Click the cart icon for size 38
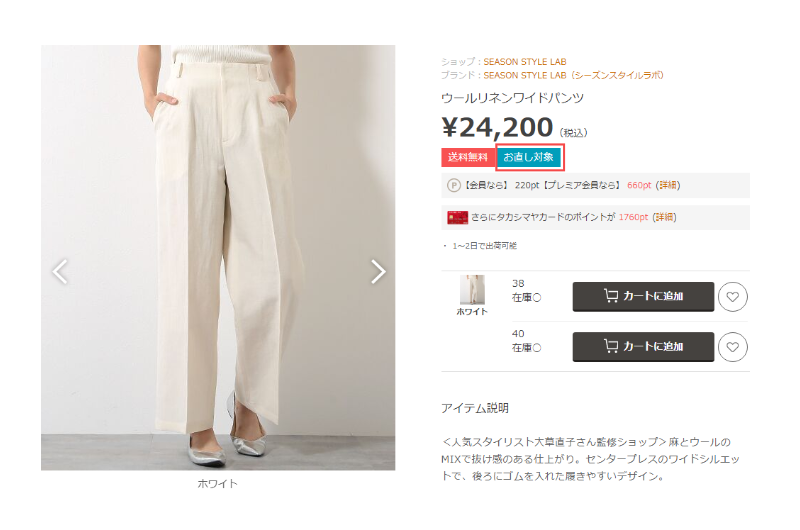The height and width of the screenshot is (530, 800). click(611, 296)
